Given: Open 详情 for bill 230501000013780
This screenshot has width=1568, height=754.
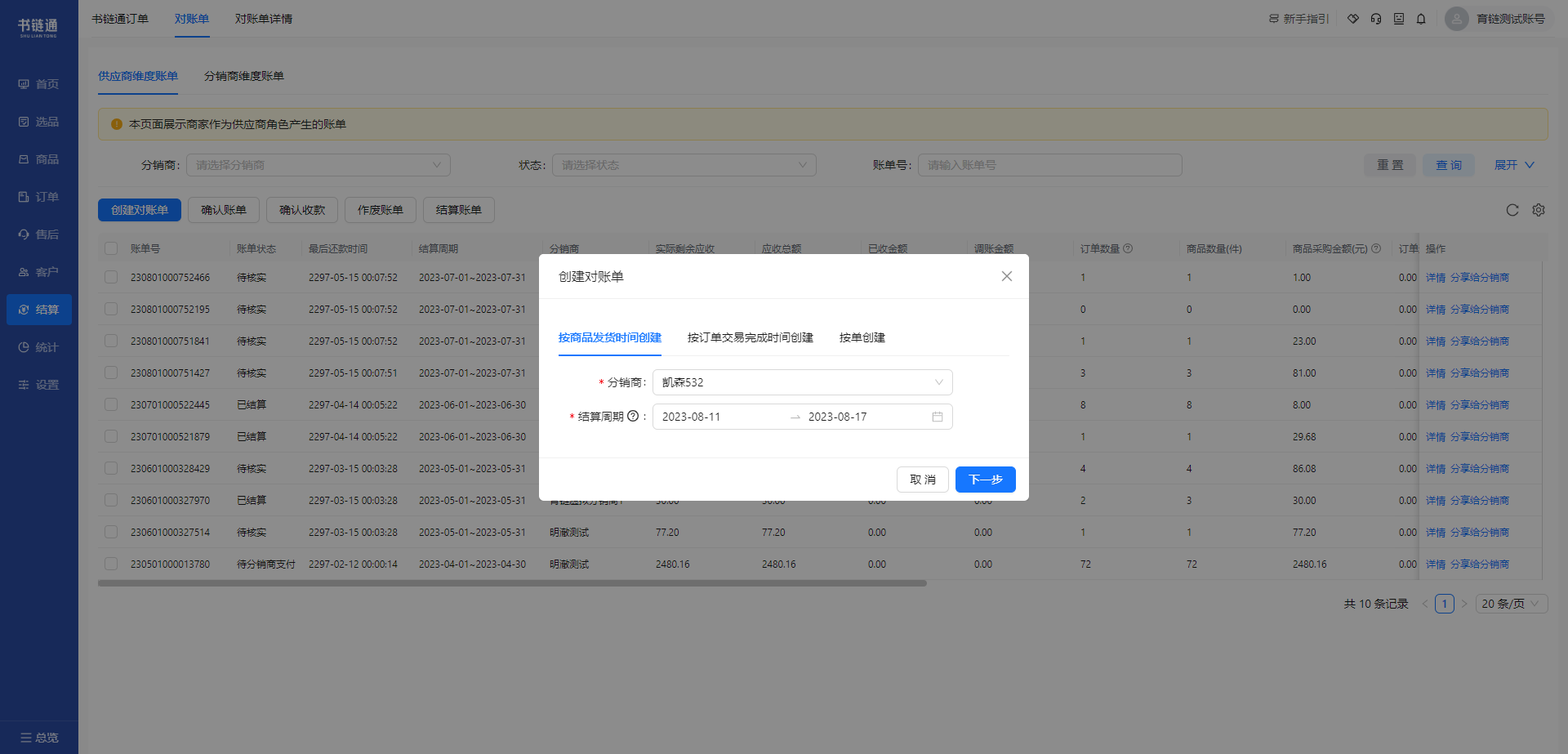Looking at the screenshot, I should [x=1436, y=564].
